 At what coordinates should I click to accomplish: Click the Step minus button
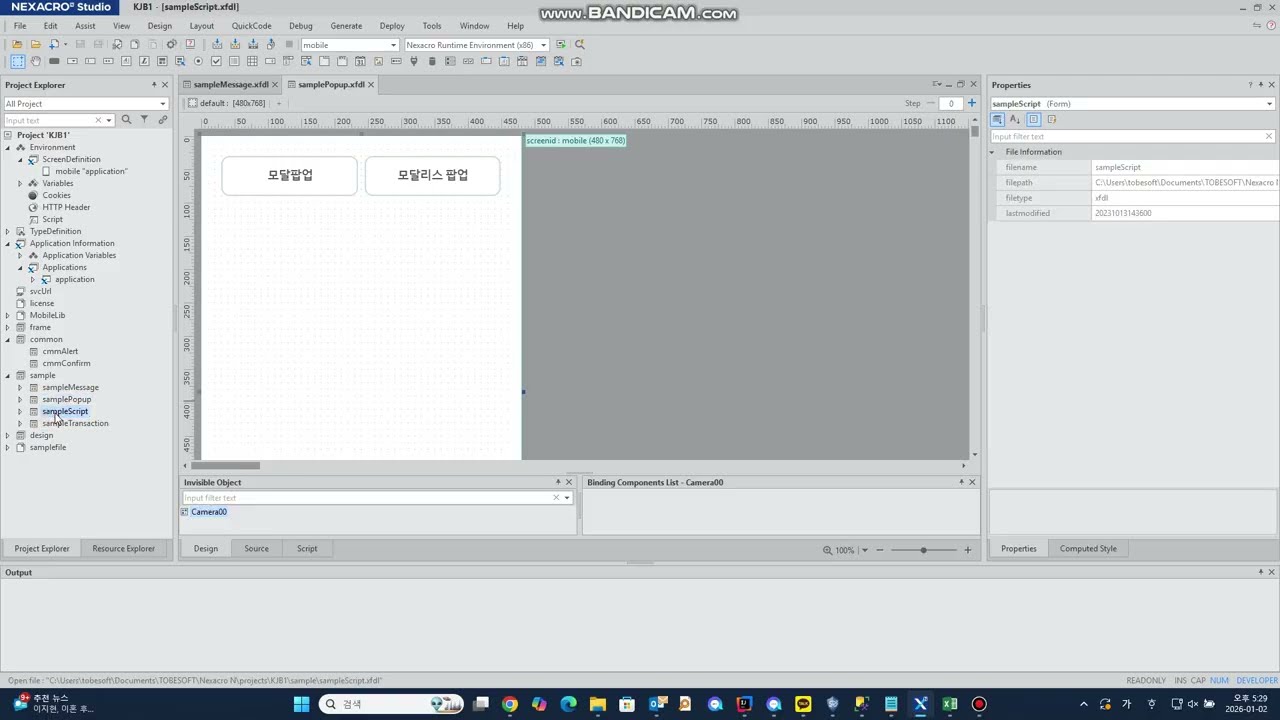click(x=931, y=103)
